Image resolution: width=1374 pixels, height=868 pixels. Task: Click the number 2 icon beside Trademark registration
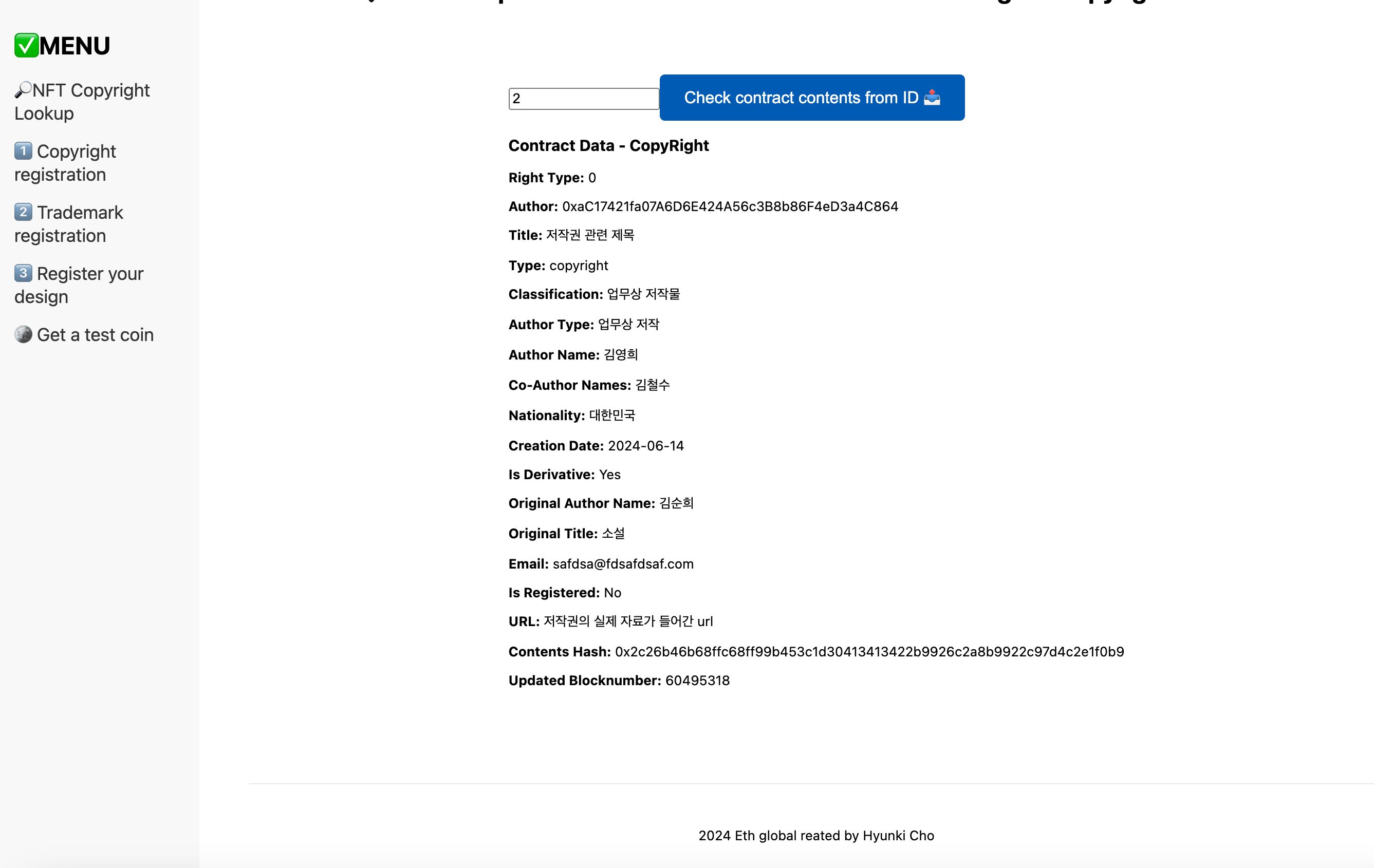pos(24,212)
